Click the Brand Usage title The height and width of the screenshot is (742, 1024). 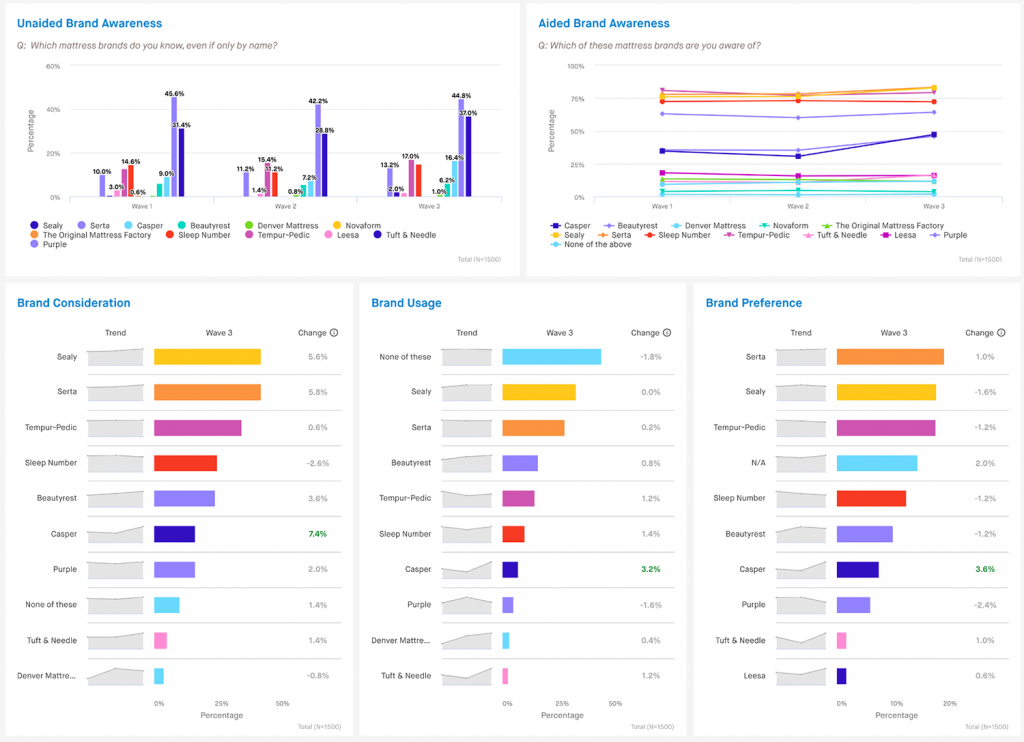406,303
